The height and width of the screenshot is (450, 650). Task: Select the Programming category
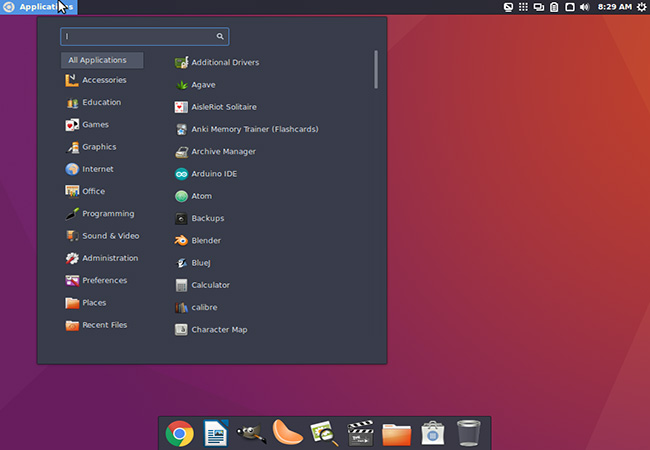[x=107, y=214]
